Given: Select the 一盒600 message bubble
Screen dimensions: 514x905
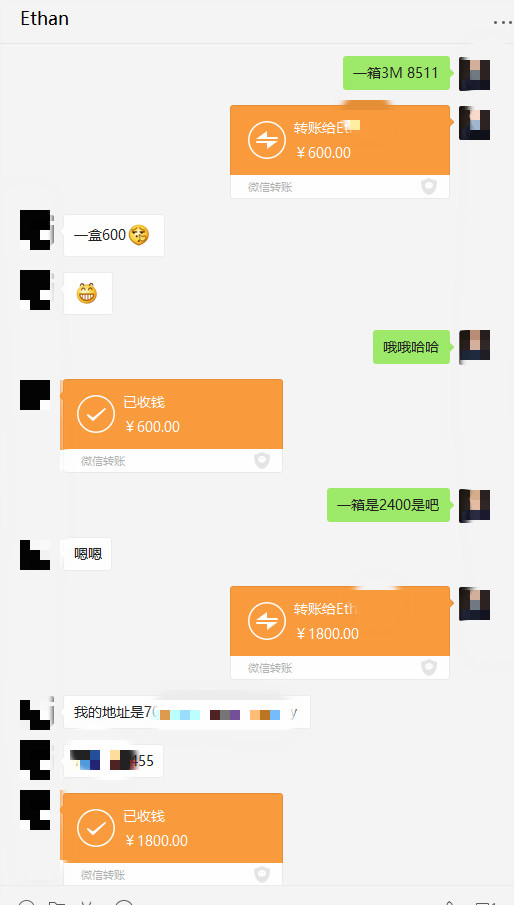Looking at the screenshot, I should (114, 235).
